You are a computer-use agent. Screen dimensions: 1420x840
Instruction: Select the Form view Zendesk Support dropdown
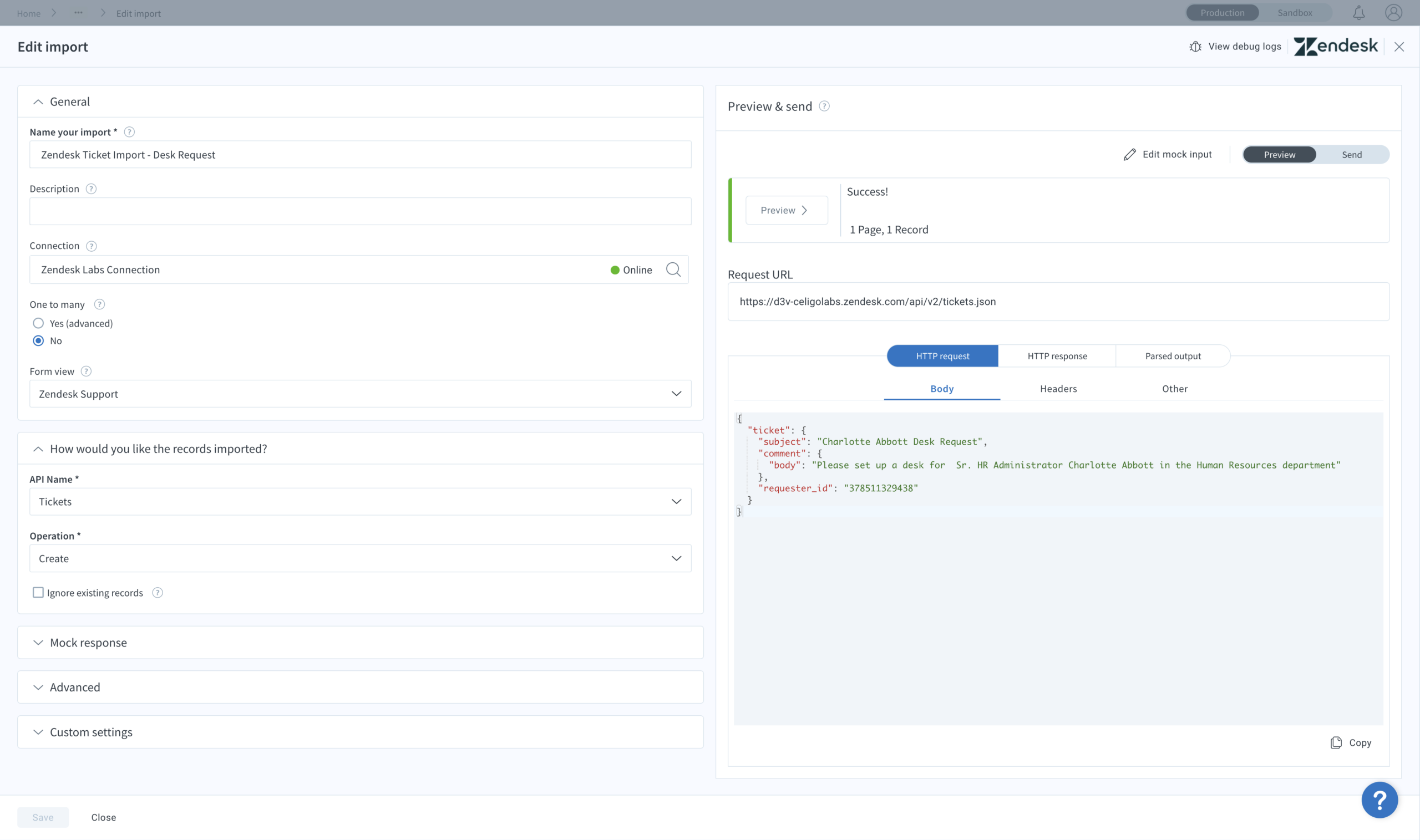[360, 393]
